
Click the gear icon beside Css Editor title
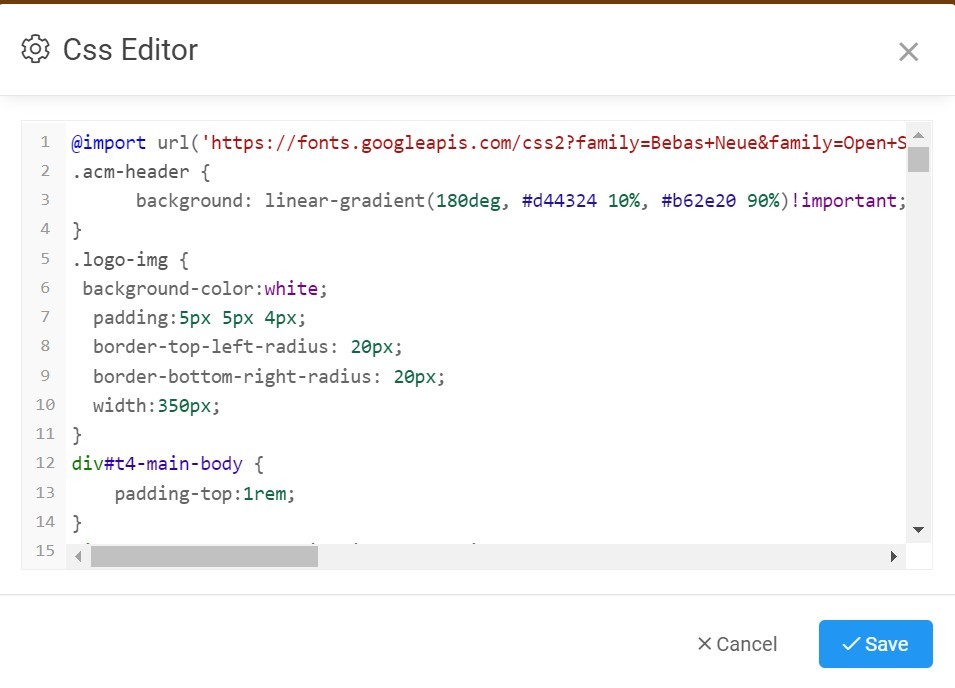tap(35, 49)
